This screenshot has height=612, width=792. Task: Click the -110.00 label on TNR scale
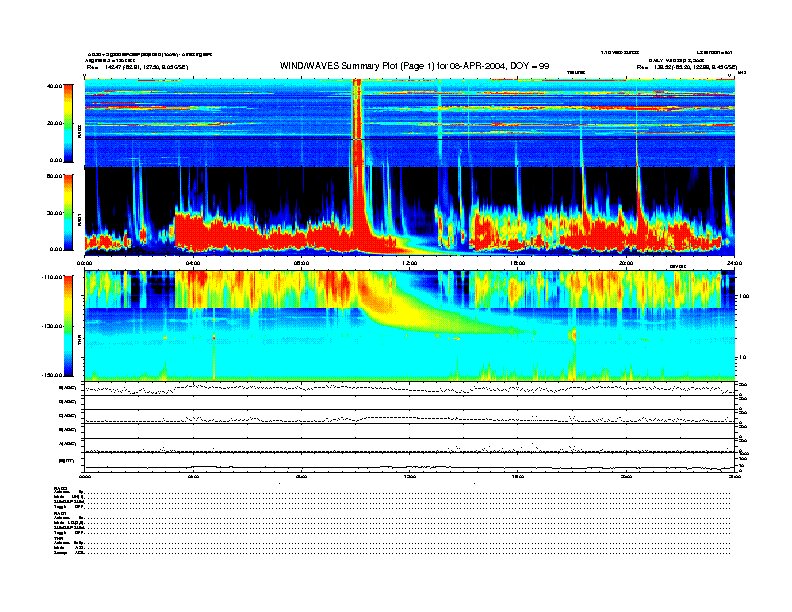click(x=52, y=277)
